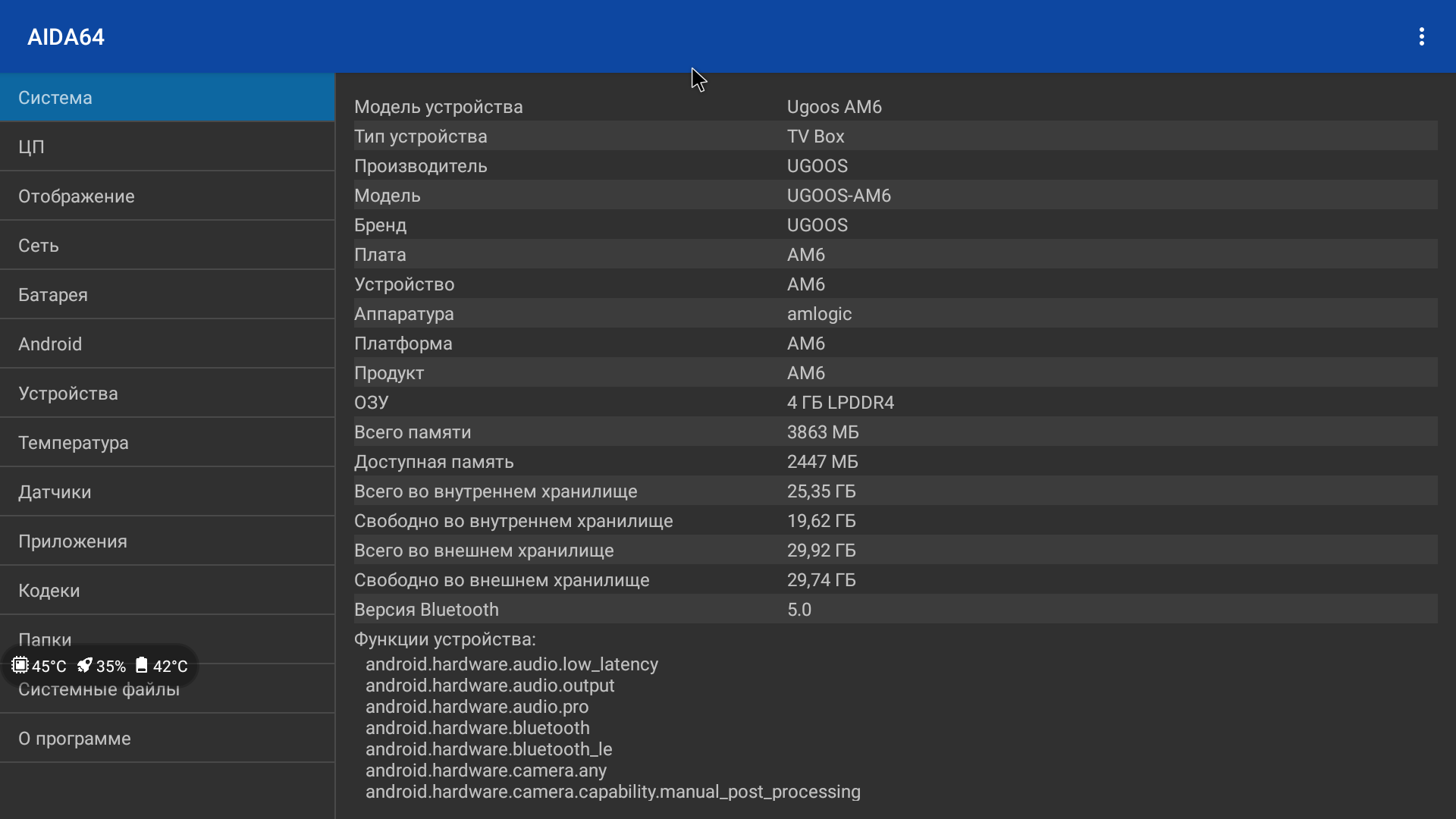
Task: Open the ЦП section
Action: tap(167, 146)
